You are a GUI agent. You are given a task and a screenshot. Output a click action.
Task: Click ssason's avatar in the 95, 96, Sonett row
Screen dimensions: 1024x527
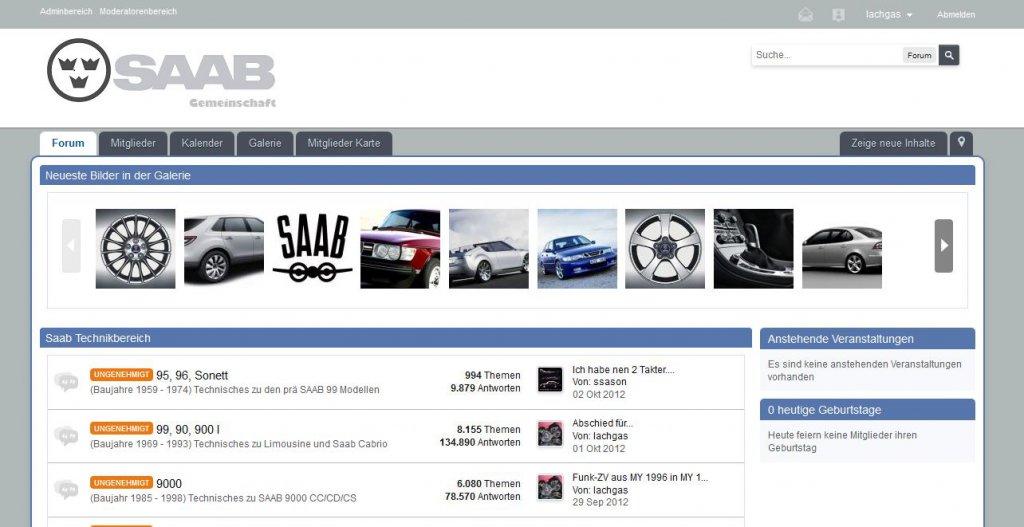(550, 379)
